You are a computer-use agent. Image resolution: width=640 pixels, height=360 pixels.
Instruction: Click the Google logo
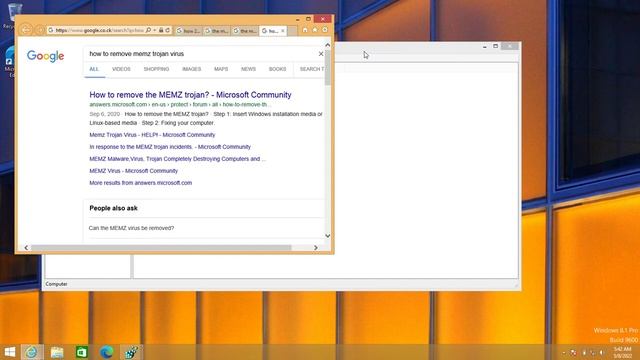pos(45,56)
